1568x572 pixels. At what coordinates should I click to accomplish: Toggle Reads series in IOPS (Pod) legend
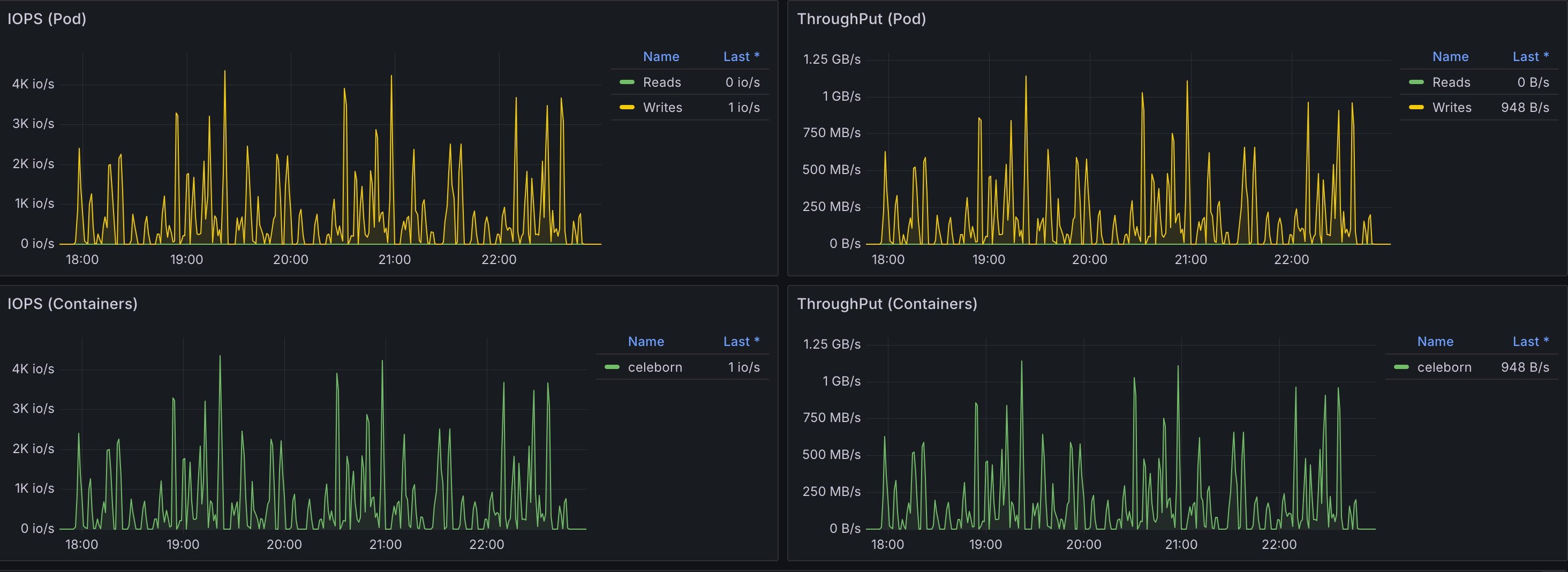[661, 82]
